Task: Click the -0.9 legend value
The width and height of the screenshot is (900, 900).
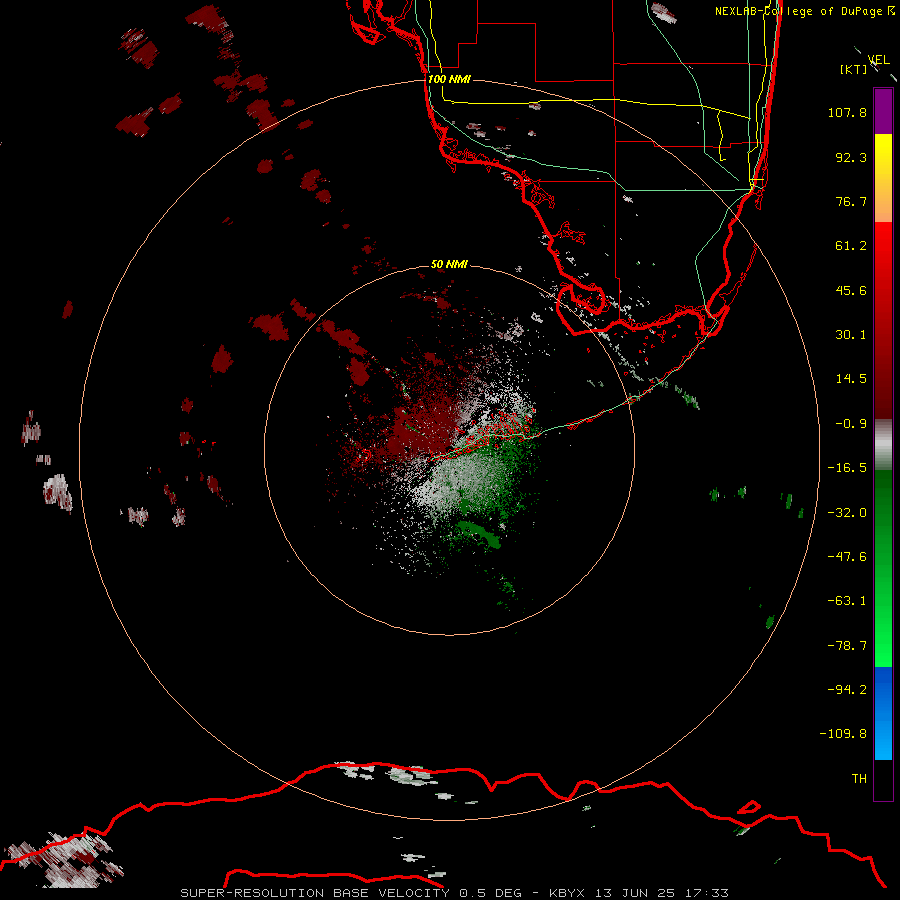Action: [x=851, y=424]
